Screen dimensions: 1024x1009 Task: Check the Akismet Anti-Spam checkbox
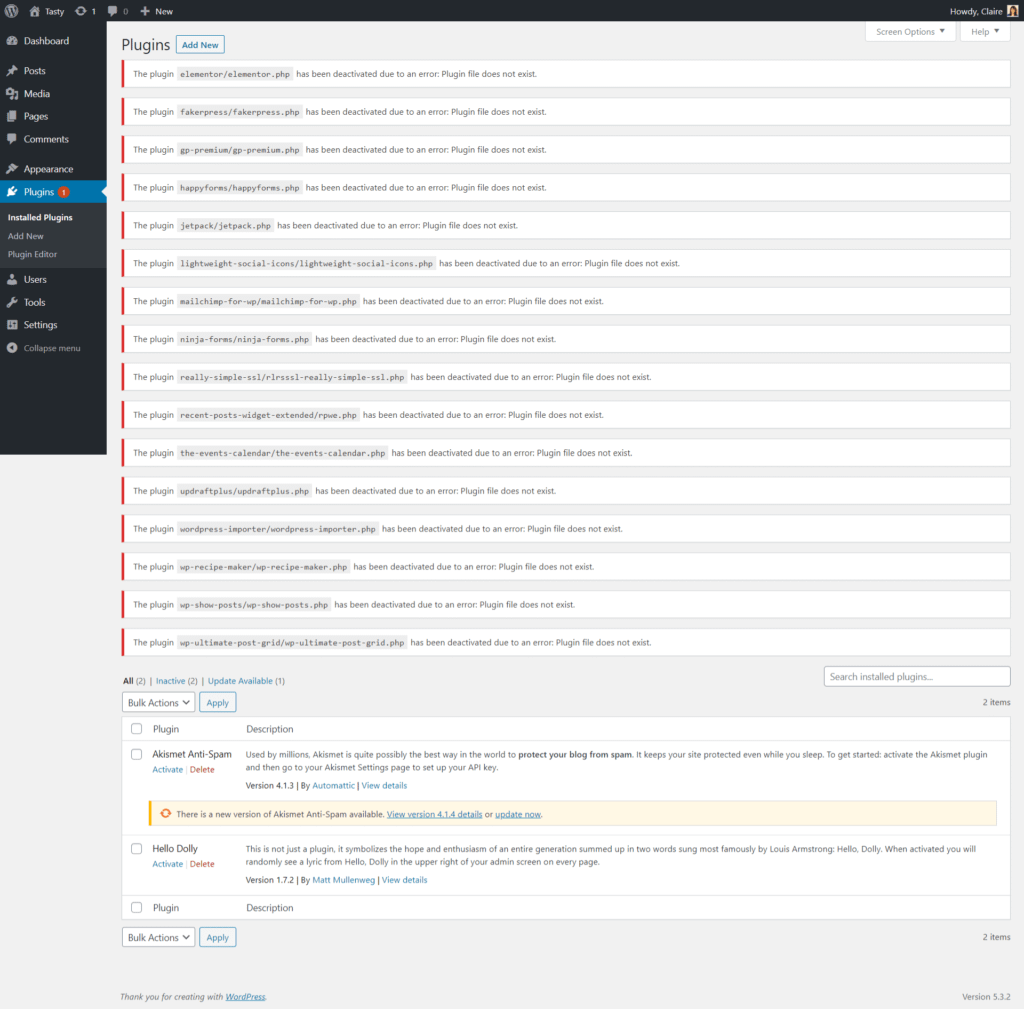[137, 754]
